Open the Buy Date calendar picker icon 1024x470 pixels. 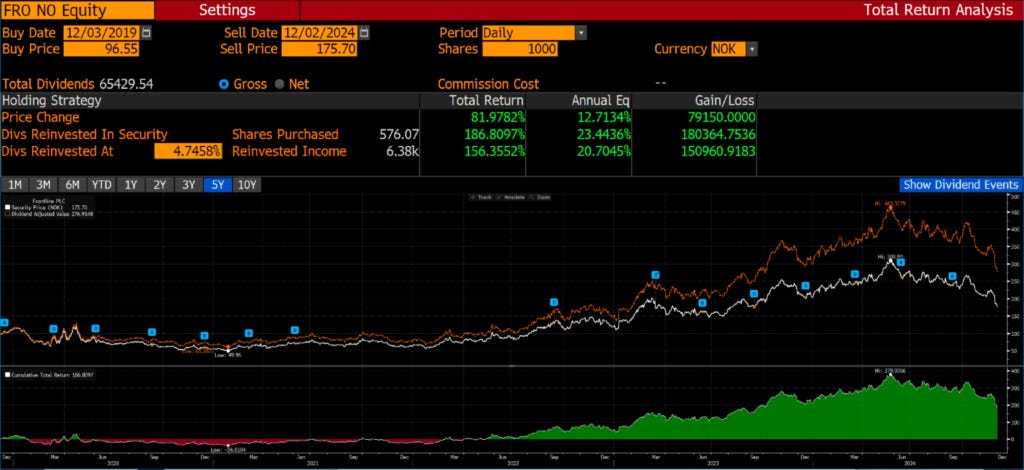tap(146, 33)
